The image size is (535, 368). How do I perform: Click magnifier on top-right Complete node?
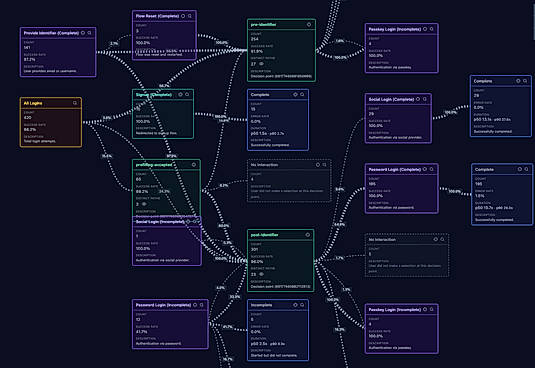pos(525,81)
